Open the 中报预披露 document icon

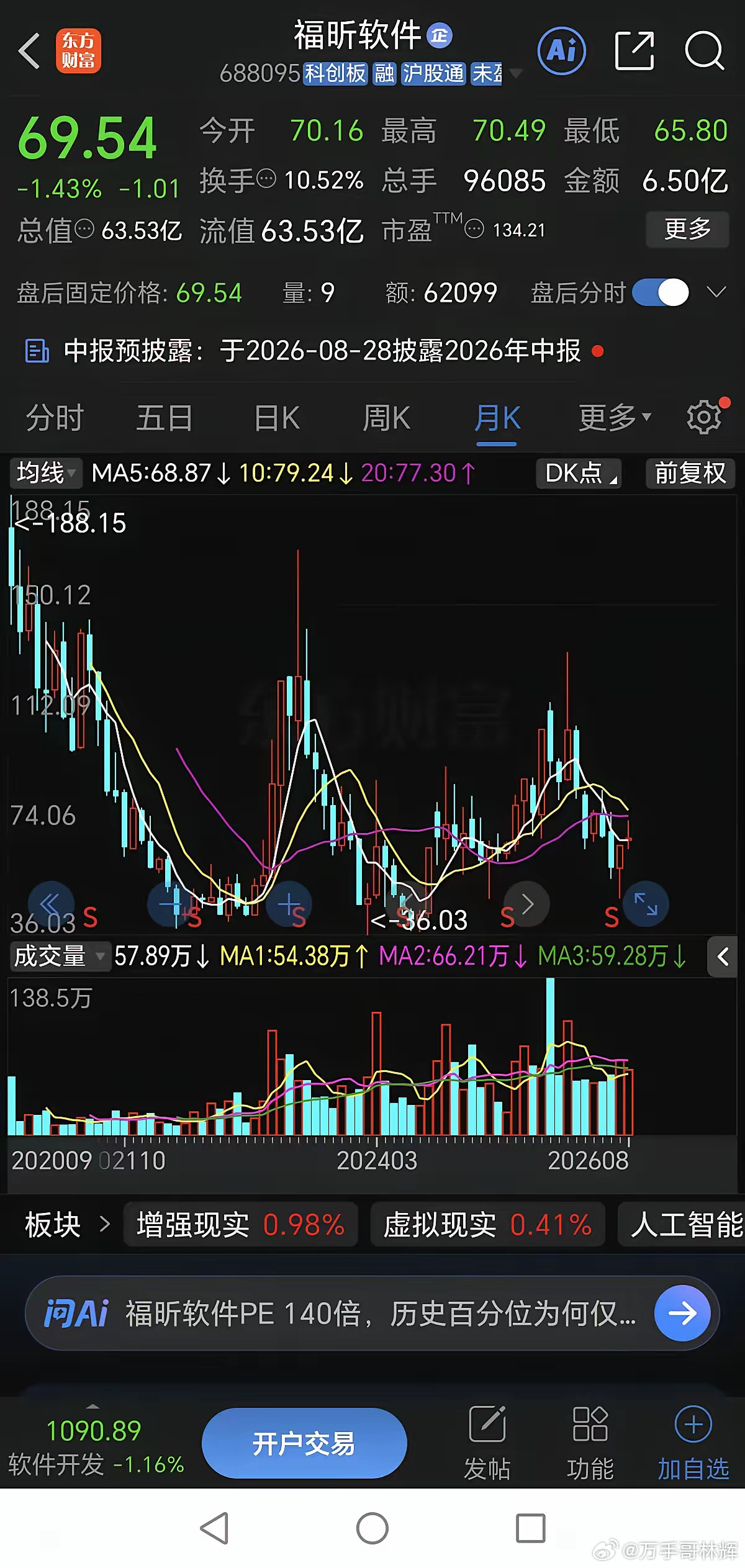click(37, 351)
